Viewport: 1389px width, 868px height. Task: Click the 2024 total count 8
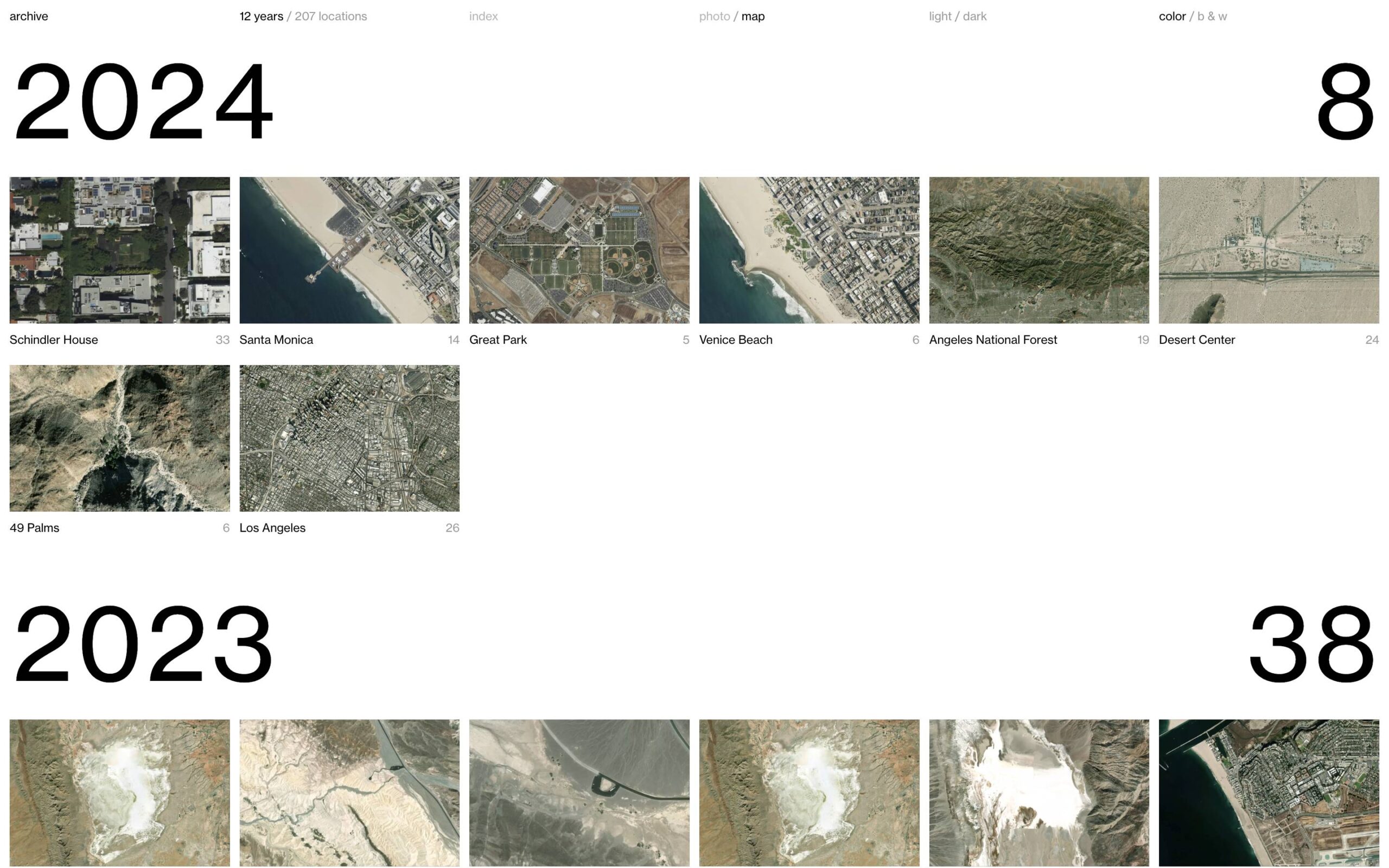(x=1345, y=101)
